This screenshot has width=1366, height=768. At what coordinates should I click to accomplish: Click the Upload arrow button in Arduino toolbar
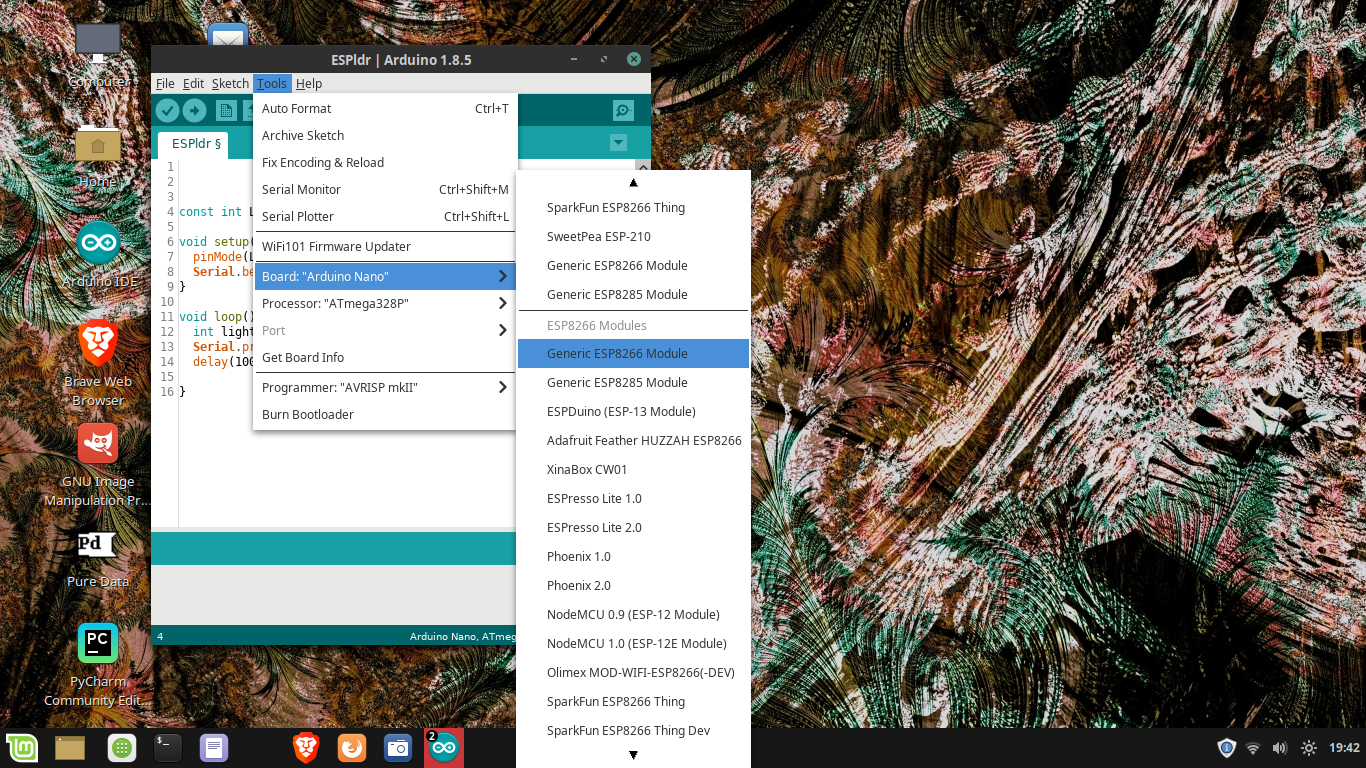click(x=194, y=111)
